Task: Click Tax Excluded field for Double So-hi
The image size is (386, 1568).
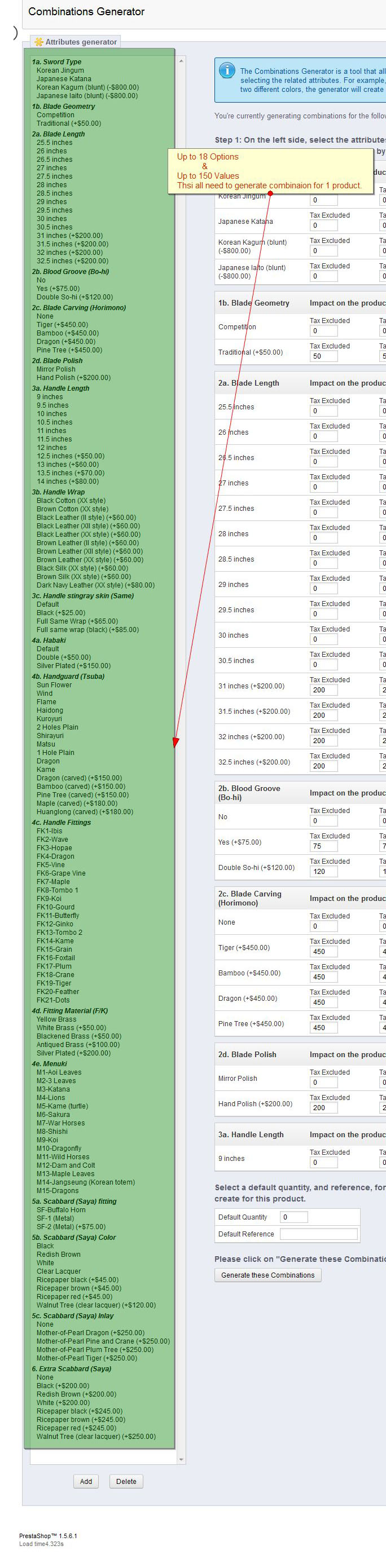Action: tap(323, 872)
